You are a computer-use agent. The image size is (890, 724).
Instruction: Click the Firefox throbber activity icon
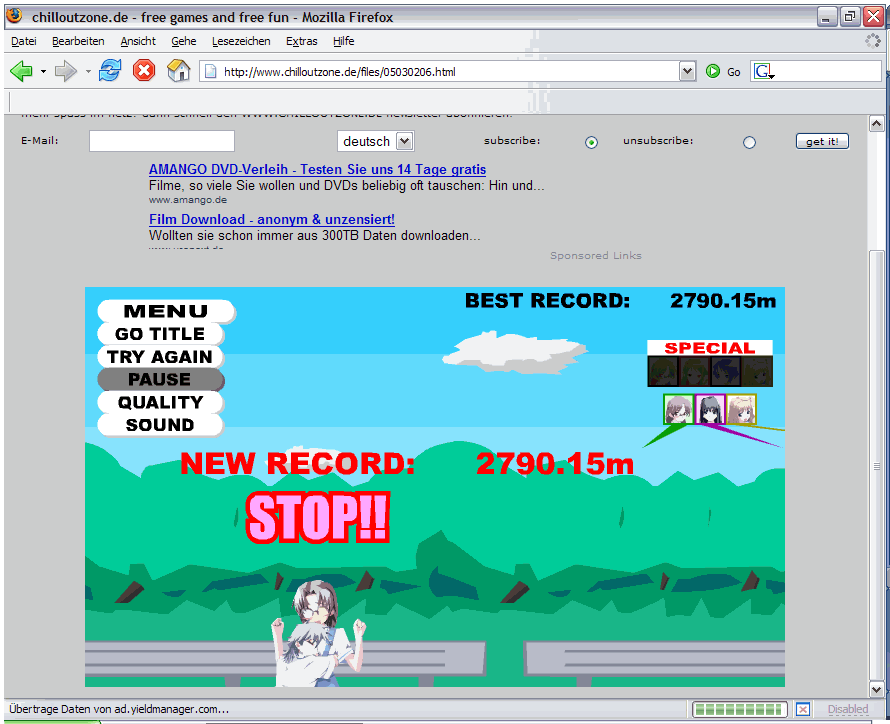point(872,41)
